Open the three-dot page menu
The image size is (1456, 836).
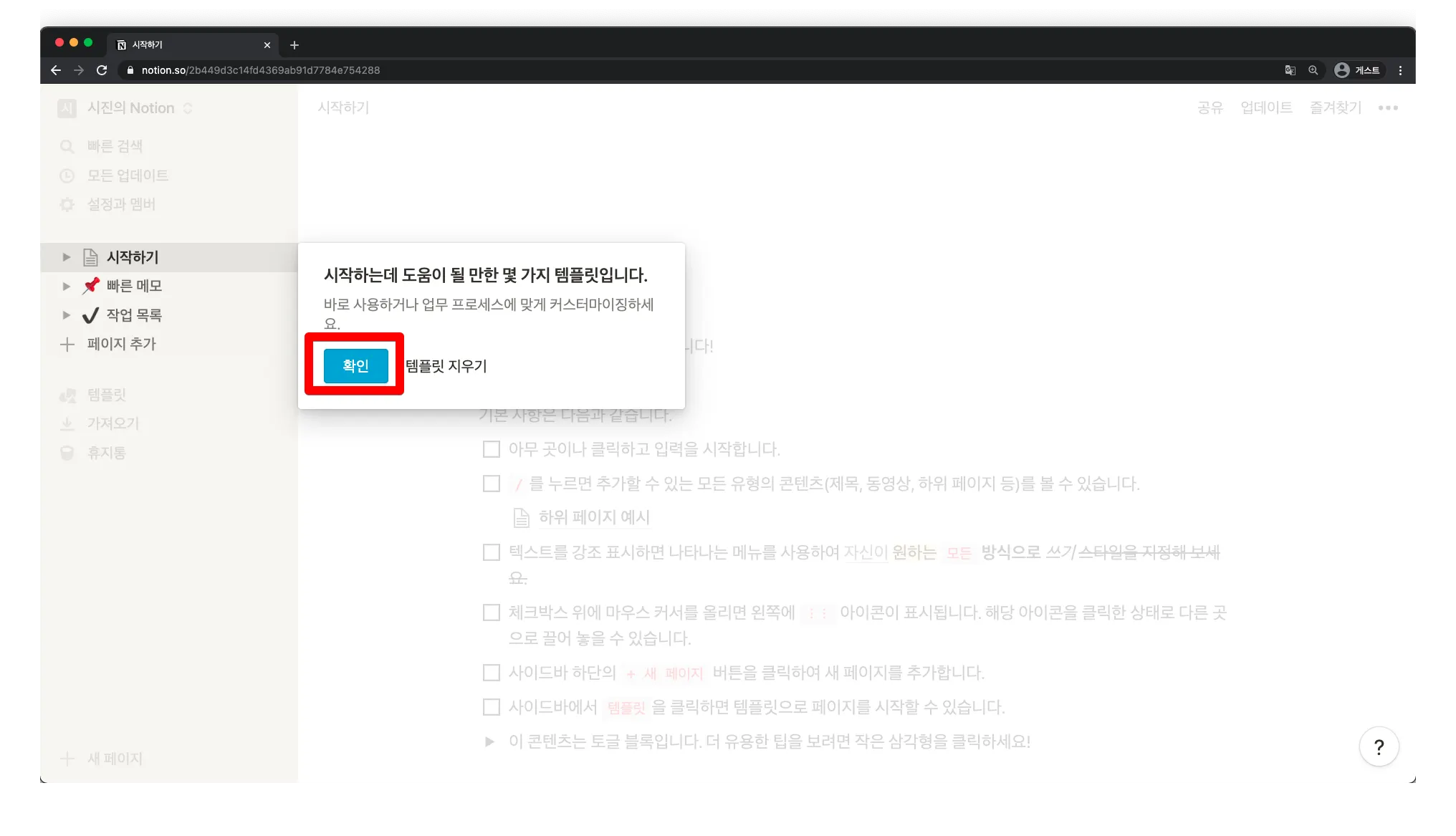(x=1388, y=108)
